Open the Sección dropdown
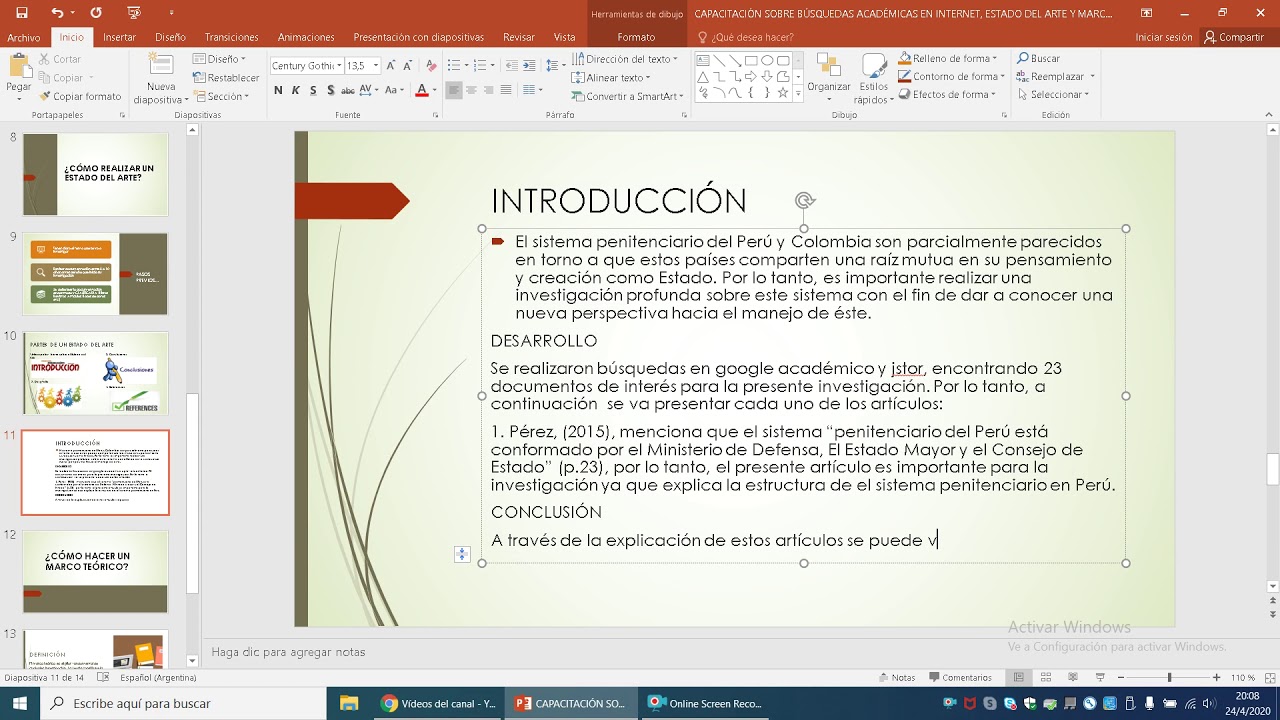 [x=221, y=96]
